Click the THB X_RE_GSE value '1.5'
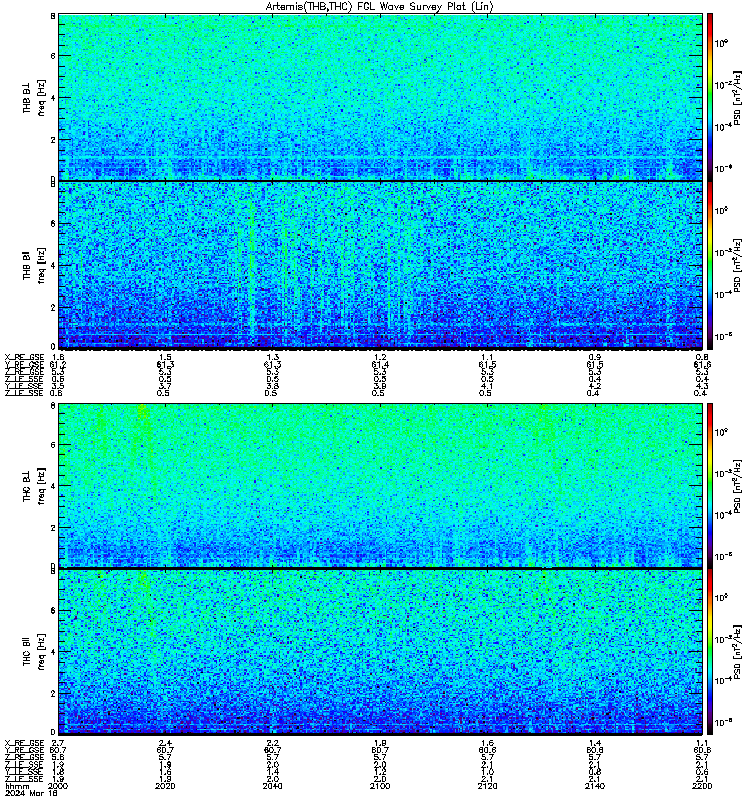 [165, 358]
